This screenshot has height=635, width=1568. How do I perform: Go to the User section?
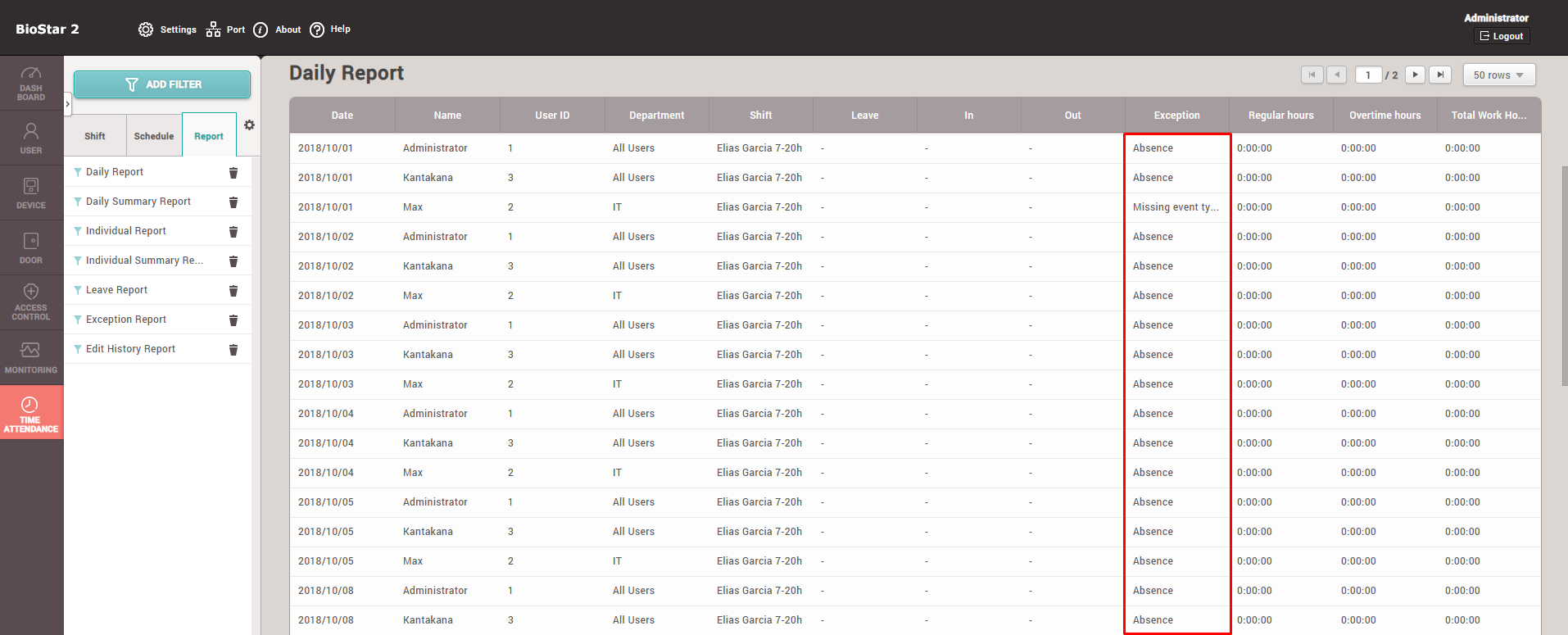coord(31,138)
